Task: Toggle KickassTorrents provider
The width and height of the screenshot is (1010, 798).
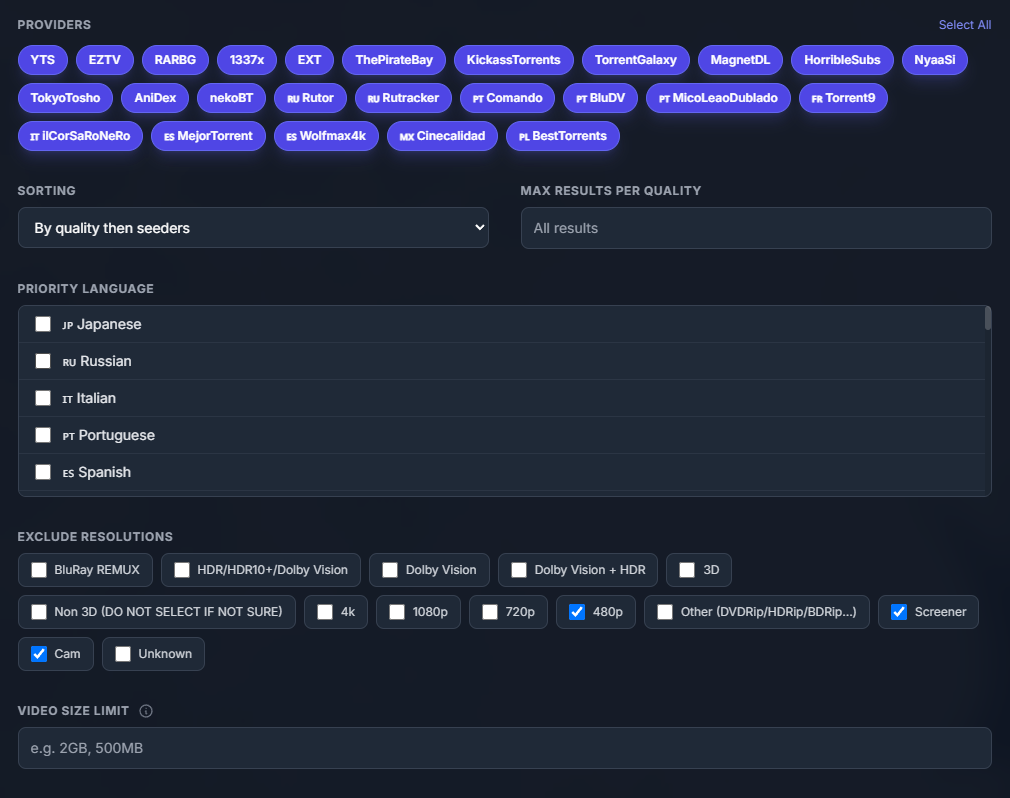Action: tap(513, 60)
